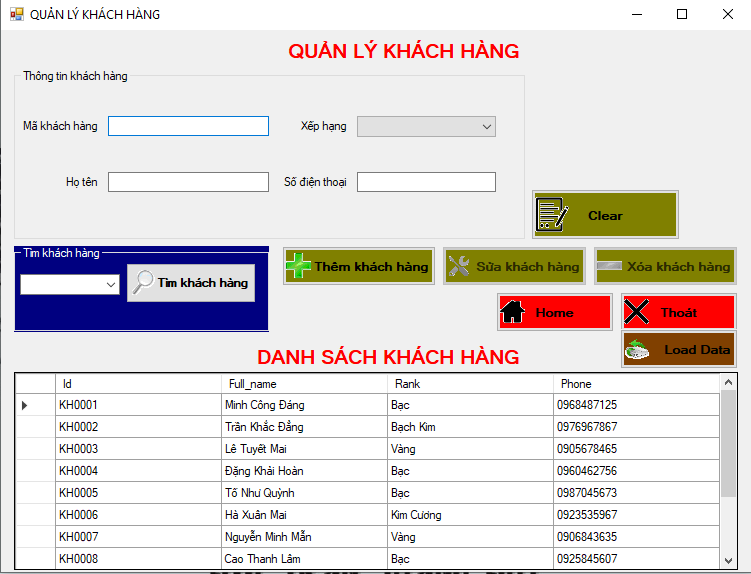Image resolution: width=751 pixels, height=574 pixels.
Task: Click the wrench tools icon on Sửa khách hàng
Action: click(x=459, y=266)
